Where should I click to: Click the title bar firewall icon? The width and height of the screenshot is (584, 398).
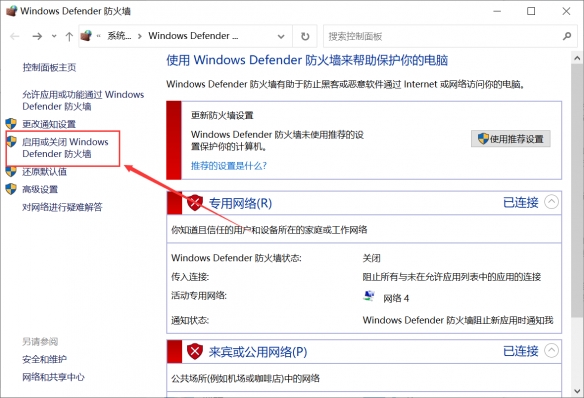(11, 11)
